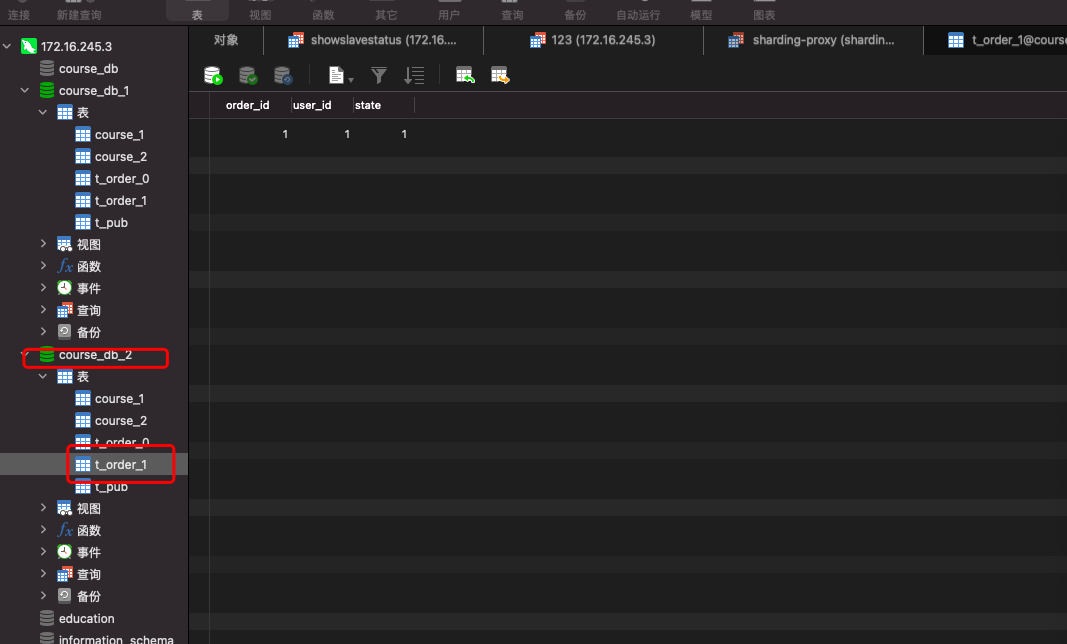Click 模型 in the top toolbar

tap(702, 15)
